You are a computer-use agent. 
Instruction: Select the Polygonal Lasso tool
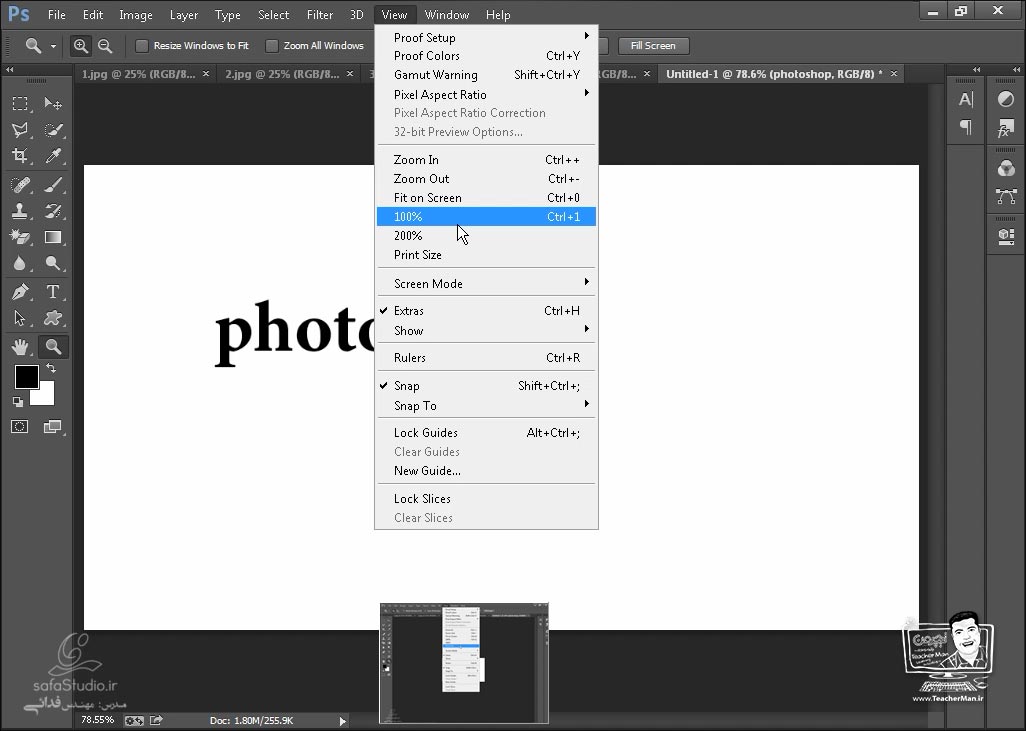20,130
